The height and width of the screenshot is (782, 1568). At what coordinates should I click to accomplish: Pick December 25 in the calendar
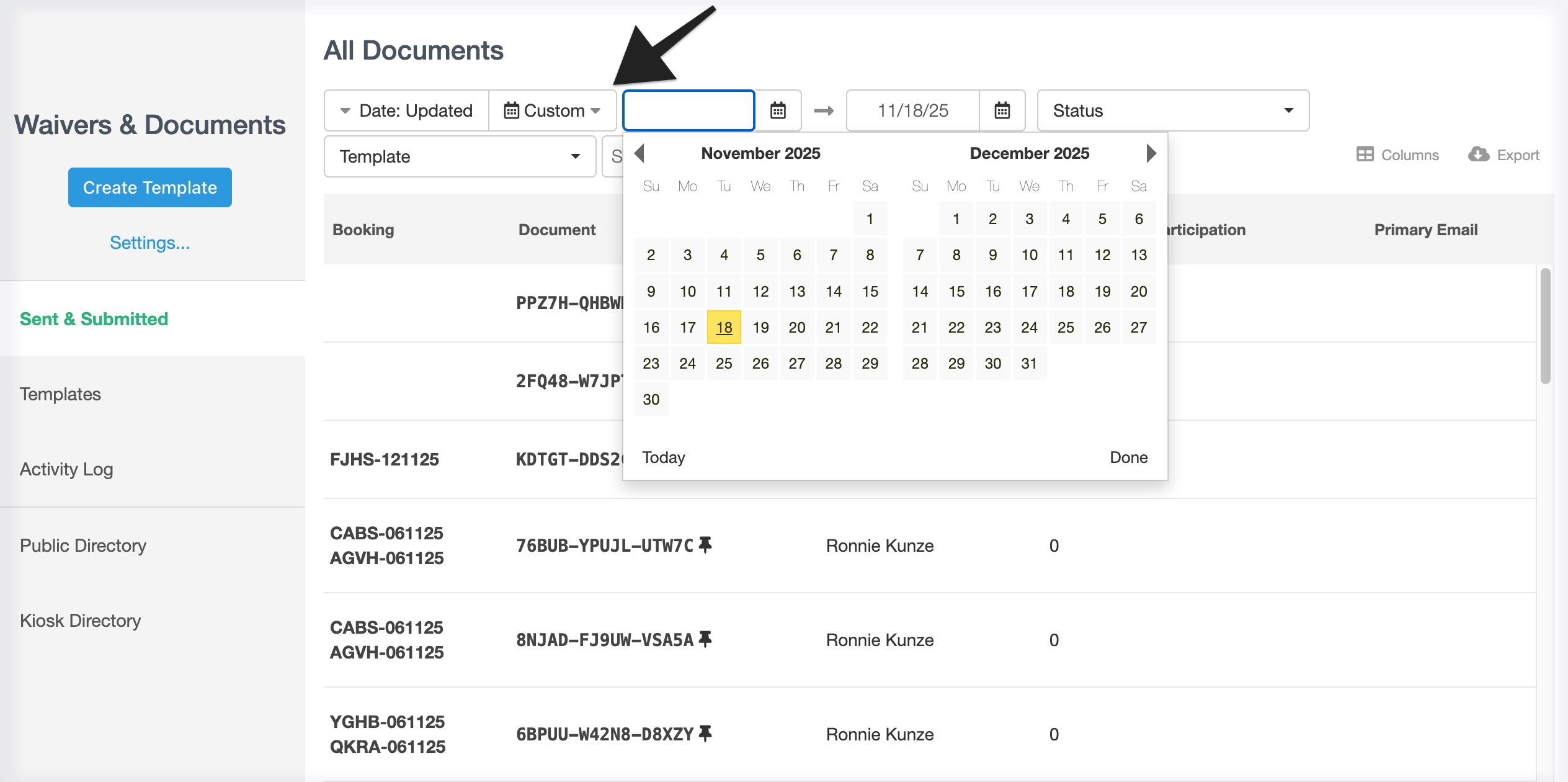coord(1066,327)
